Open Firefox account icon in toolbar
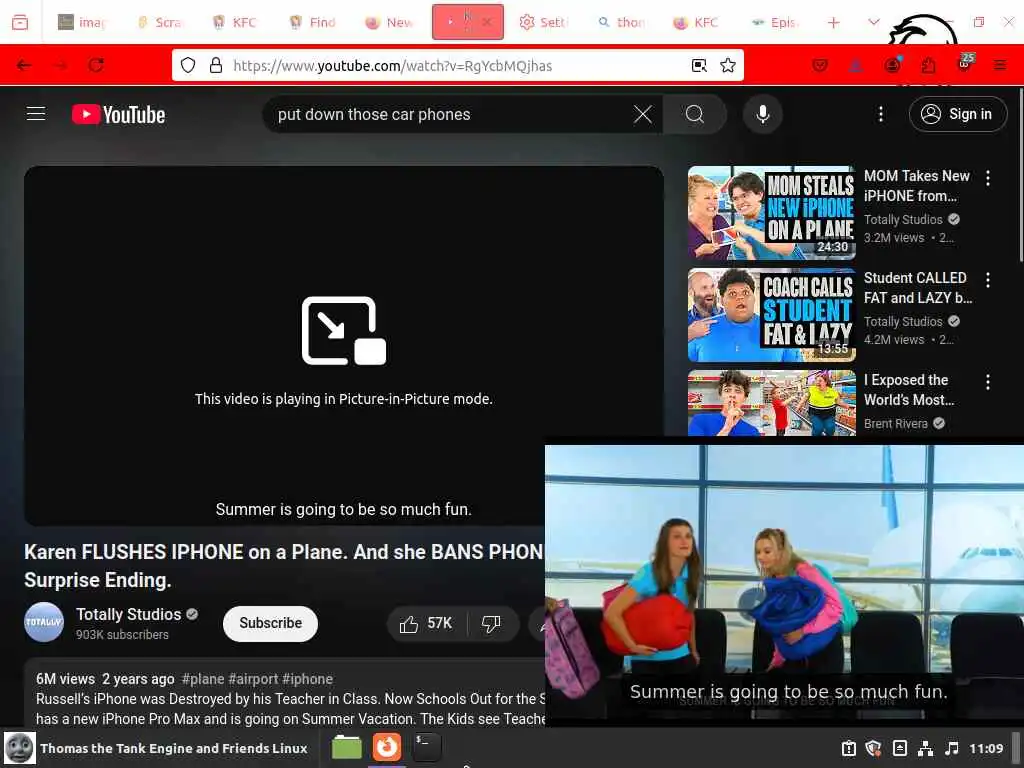This screenshot has height=768, width=1024. (892, 65)
